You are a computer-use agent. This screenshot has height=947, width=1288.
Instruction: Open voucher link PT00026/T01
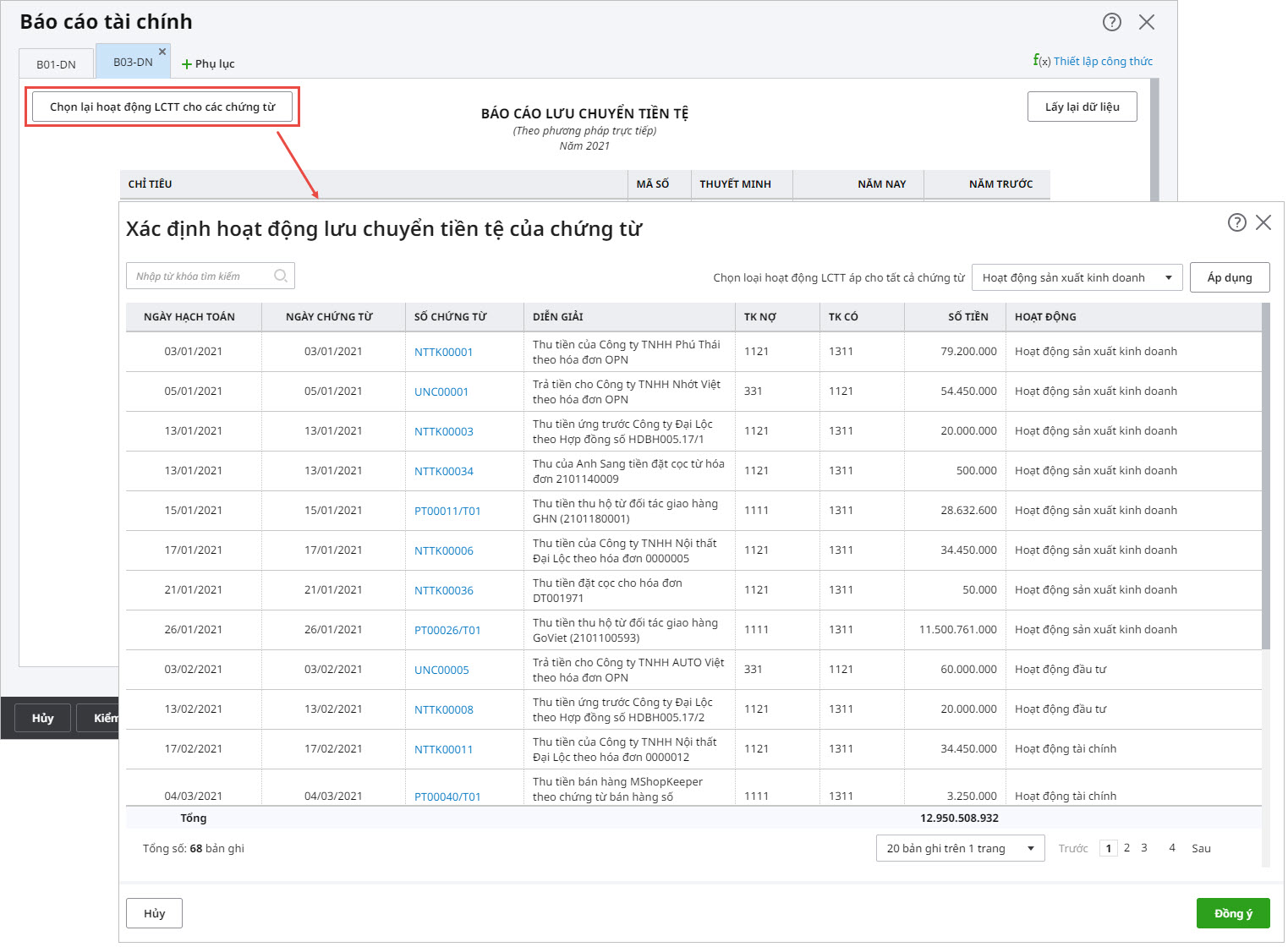click(447, 630)
